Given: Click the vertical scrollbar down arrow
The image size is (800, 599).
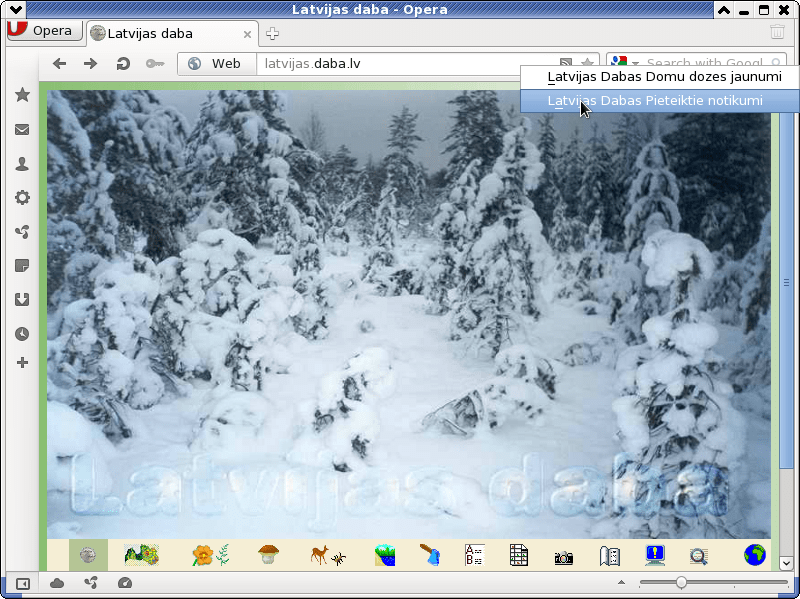Looking at the screenshot, I should (x=786, y=564).
